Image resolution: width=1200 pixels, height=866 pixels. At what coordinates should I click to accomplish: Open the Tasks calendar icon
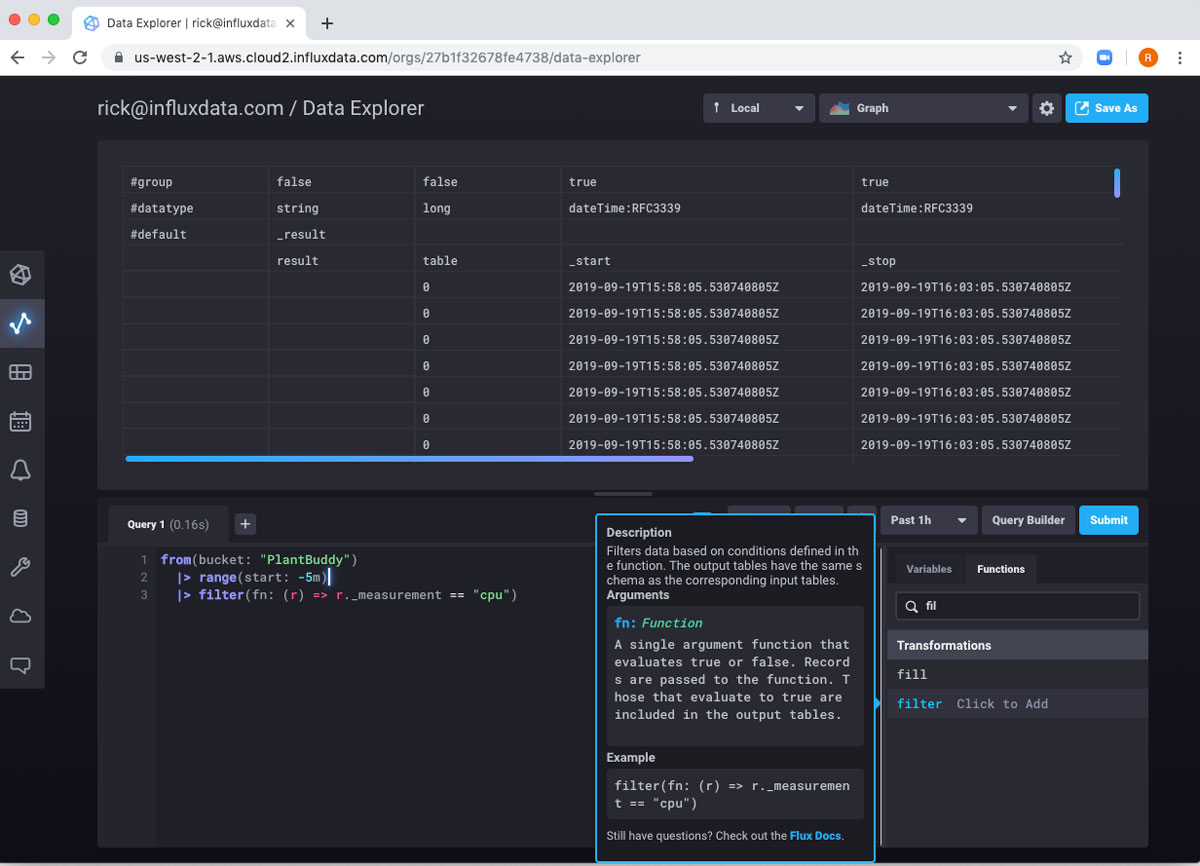(21, 421)
